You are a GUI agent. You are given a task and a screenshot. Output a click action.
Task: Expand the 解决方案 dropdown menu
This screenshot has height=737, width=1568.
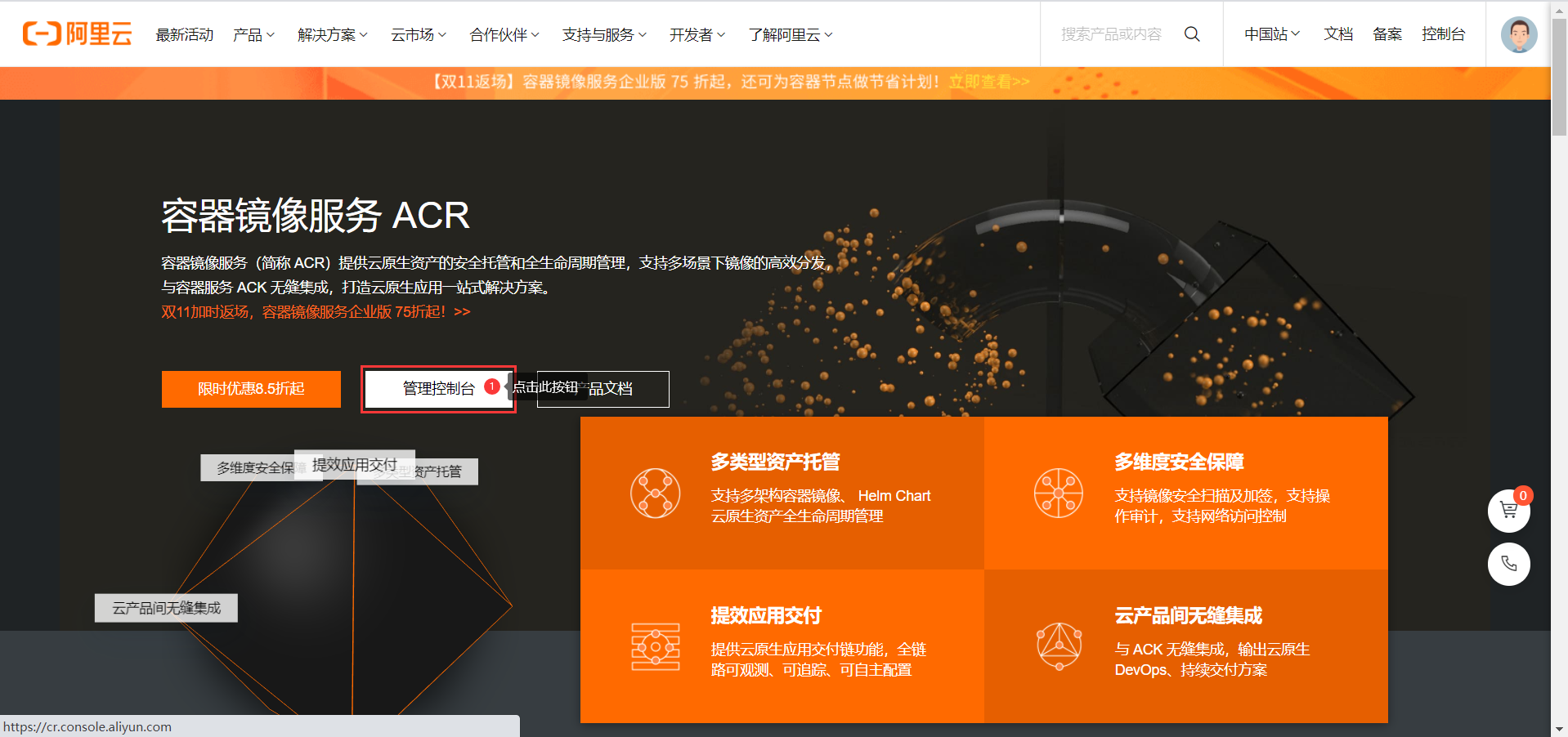pos(333,34)
